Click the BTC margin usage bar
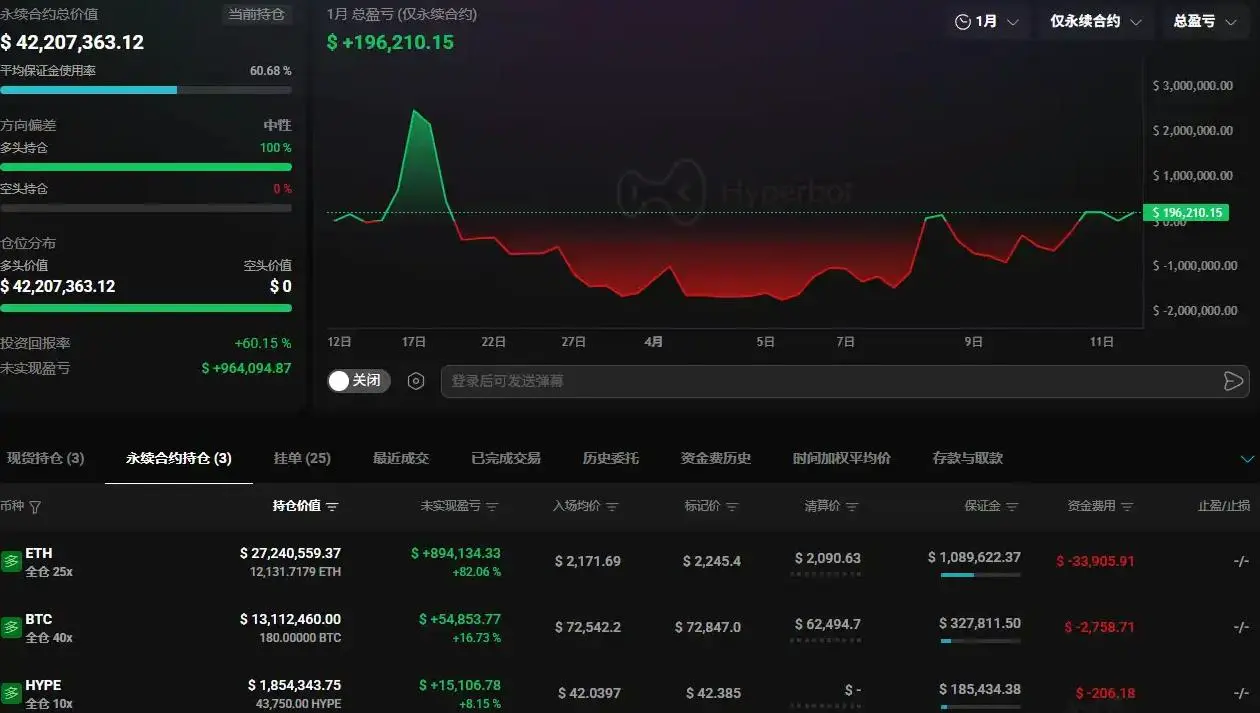Screen dimensions: 1260x713 [x=980, y=641]
